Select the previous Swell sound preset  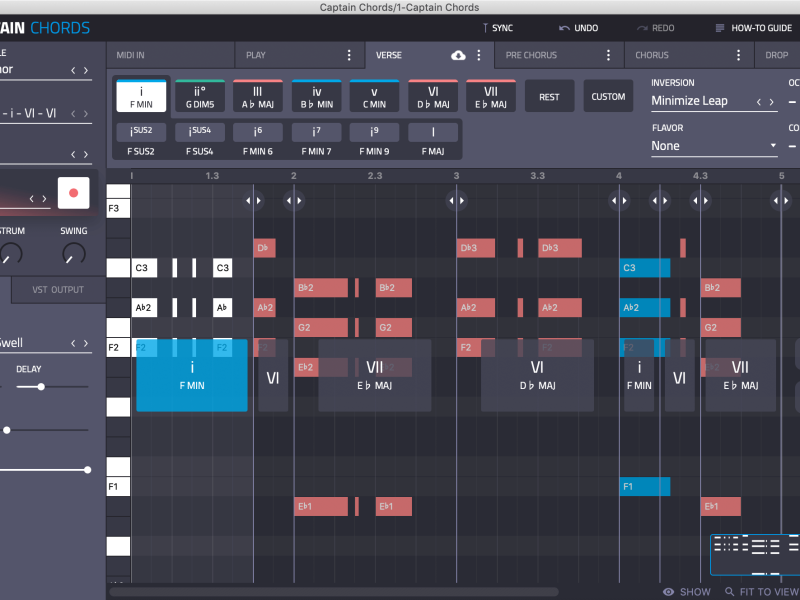pos(73,343)
